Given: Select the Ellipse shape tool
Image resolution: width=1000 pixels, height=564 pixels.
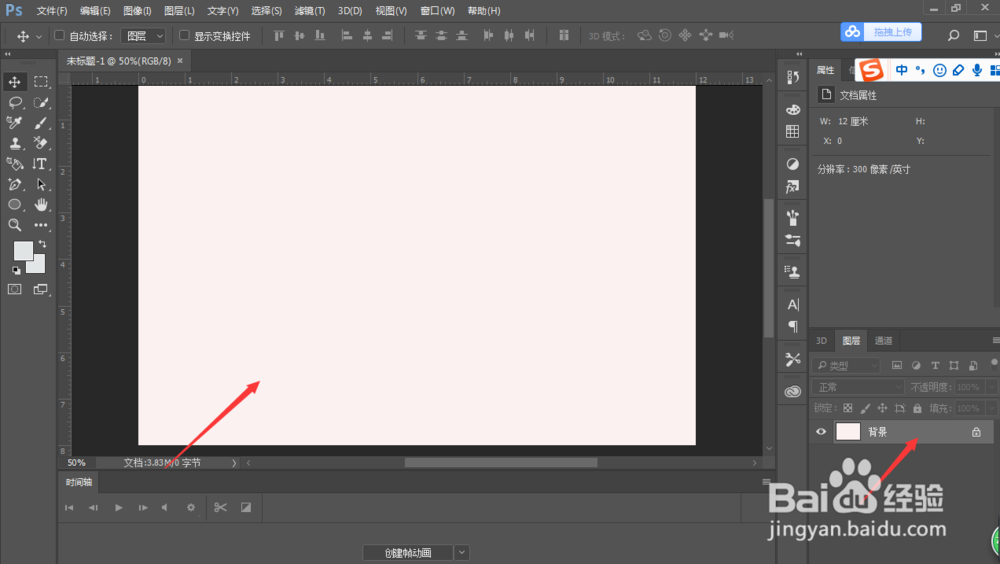Looking at the screenshot, I should [x=15, y=205].
